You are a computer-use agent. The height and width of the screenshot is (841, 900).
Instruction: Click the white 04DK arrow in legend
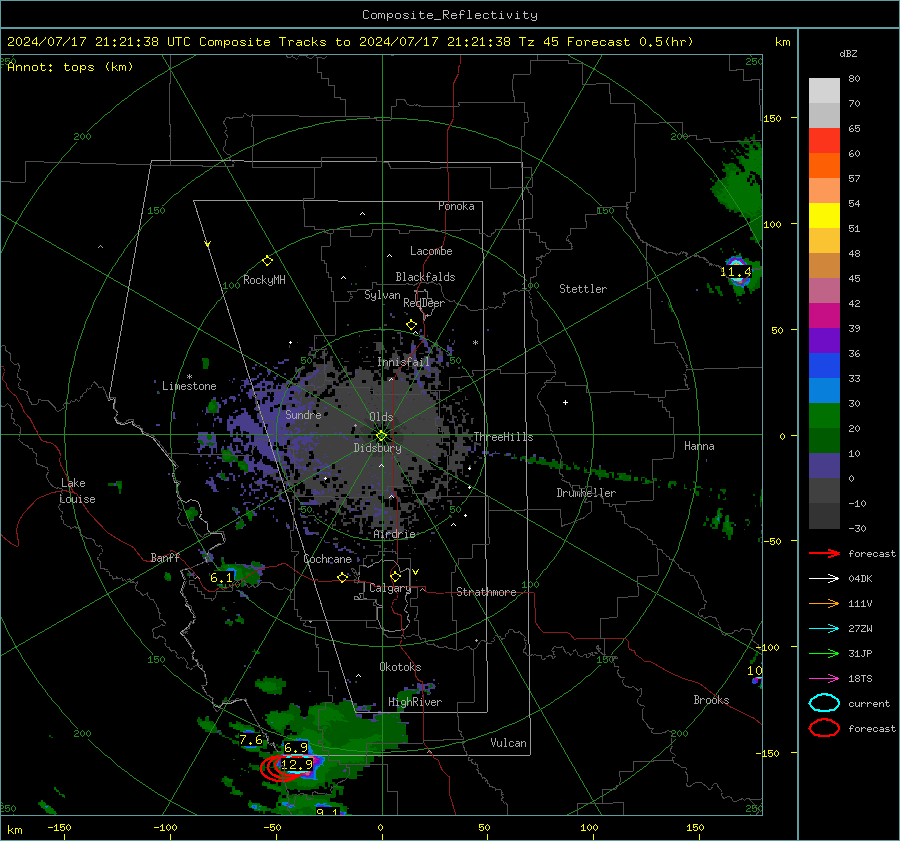click(x=824, y=579)
